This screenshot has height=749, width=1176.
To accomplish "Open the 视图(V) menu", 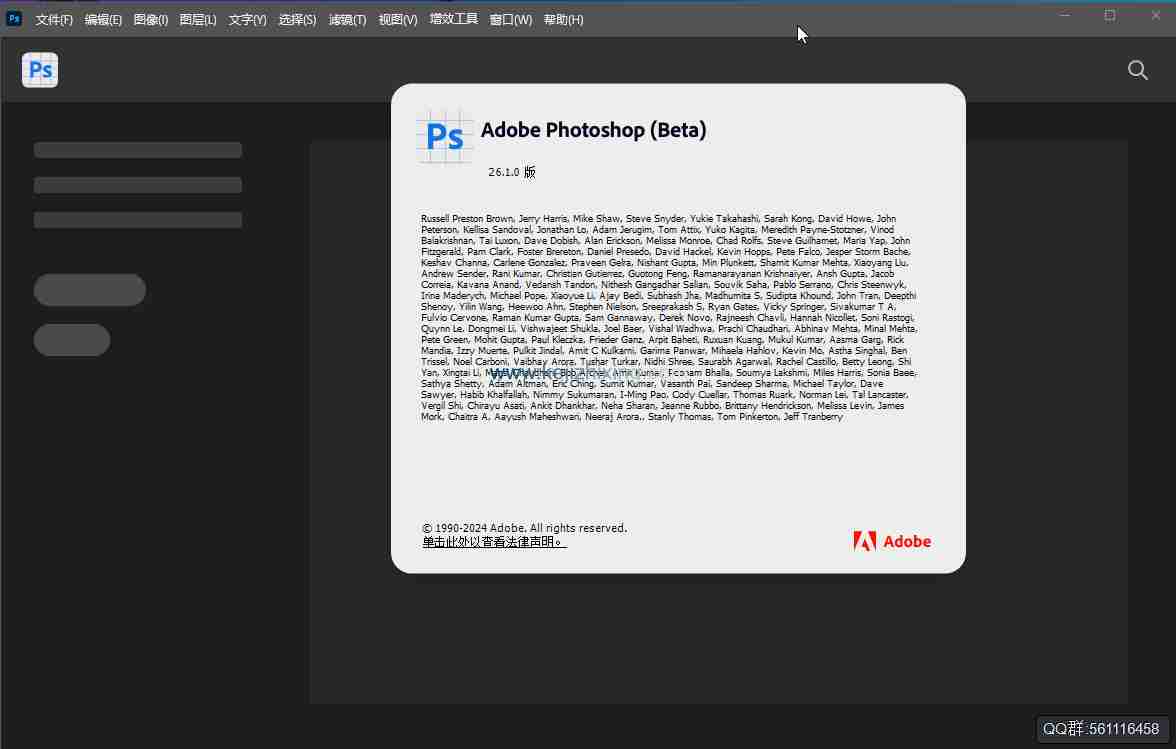I will pos(397,19).
